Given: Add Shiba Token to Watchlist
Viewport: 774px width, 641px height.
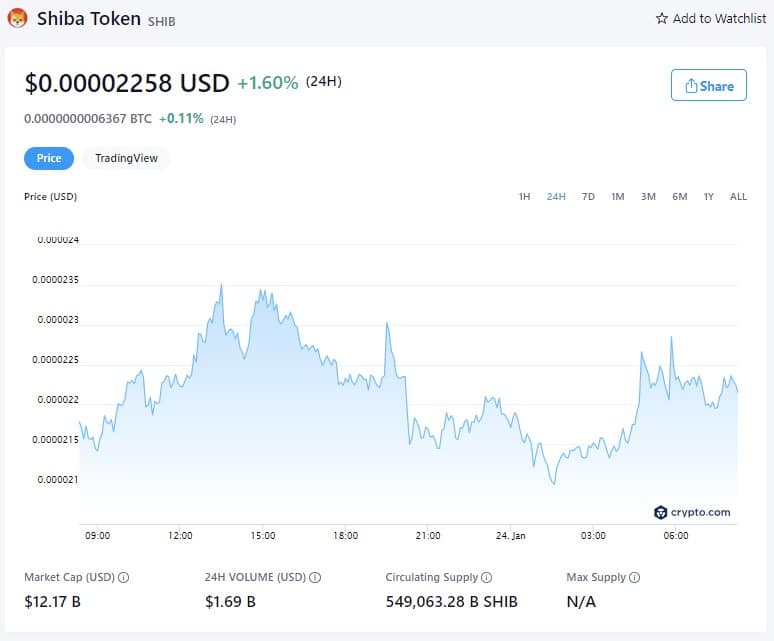Looking at the screenshot, I should [711, 18].
